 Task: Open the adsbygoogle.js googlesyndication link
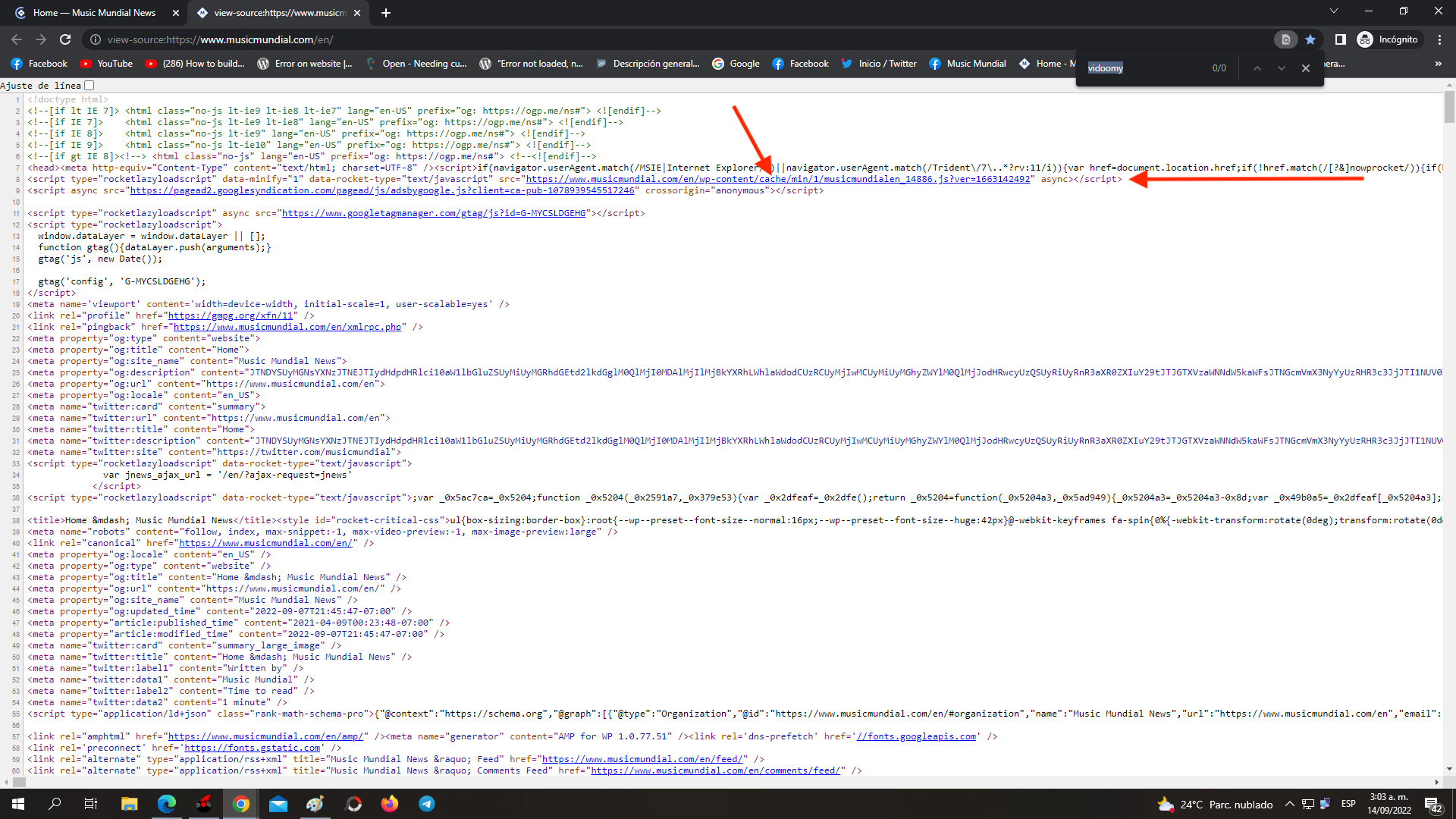click(382, 190)
